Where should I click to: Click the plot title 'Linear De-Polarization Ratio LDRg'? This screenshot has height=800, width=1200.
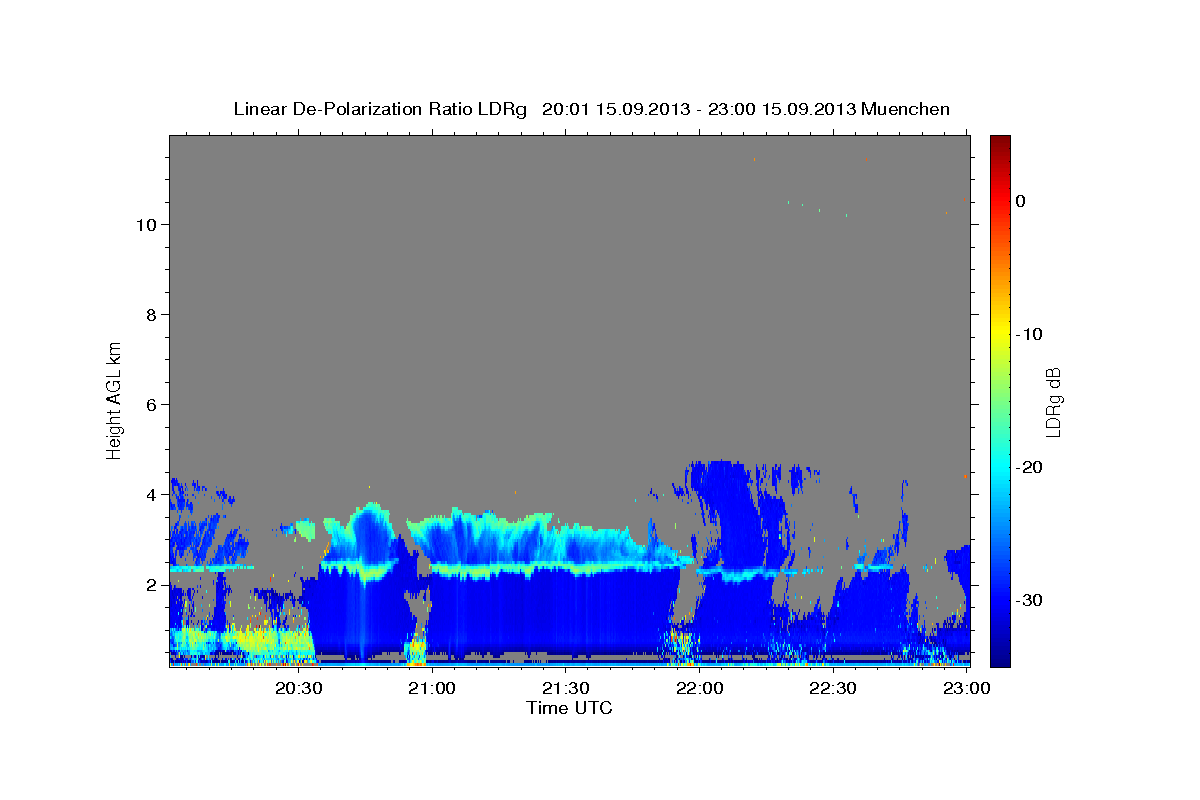pyautogui.click(x=380, y=109)
